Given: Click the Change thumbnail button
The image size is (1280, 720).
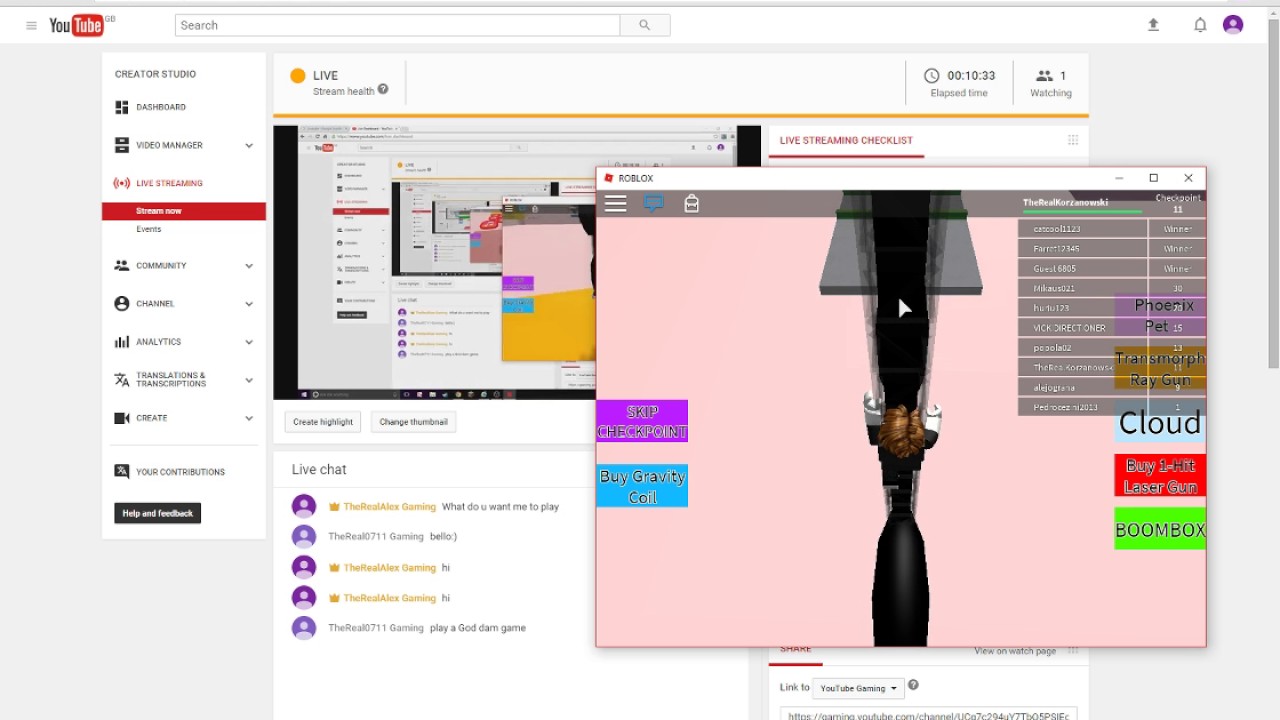Looking at the screenshot, I should (413, 422).
